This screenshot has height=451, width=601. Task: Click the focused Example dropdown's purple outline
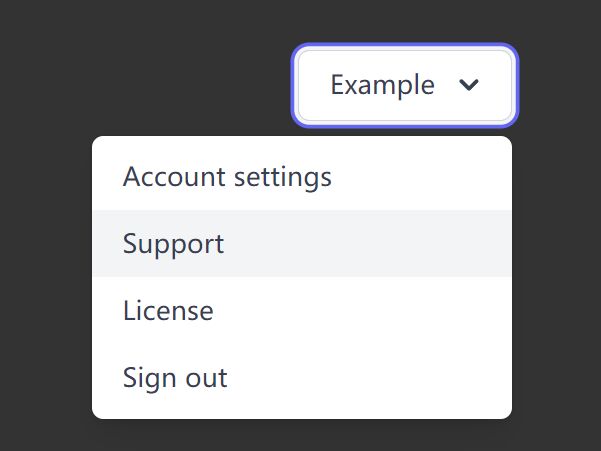(x=405, y=45)
